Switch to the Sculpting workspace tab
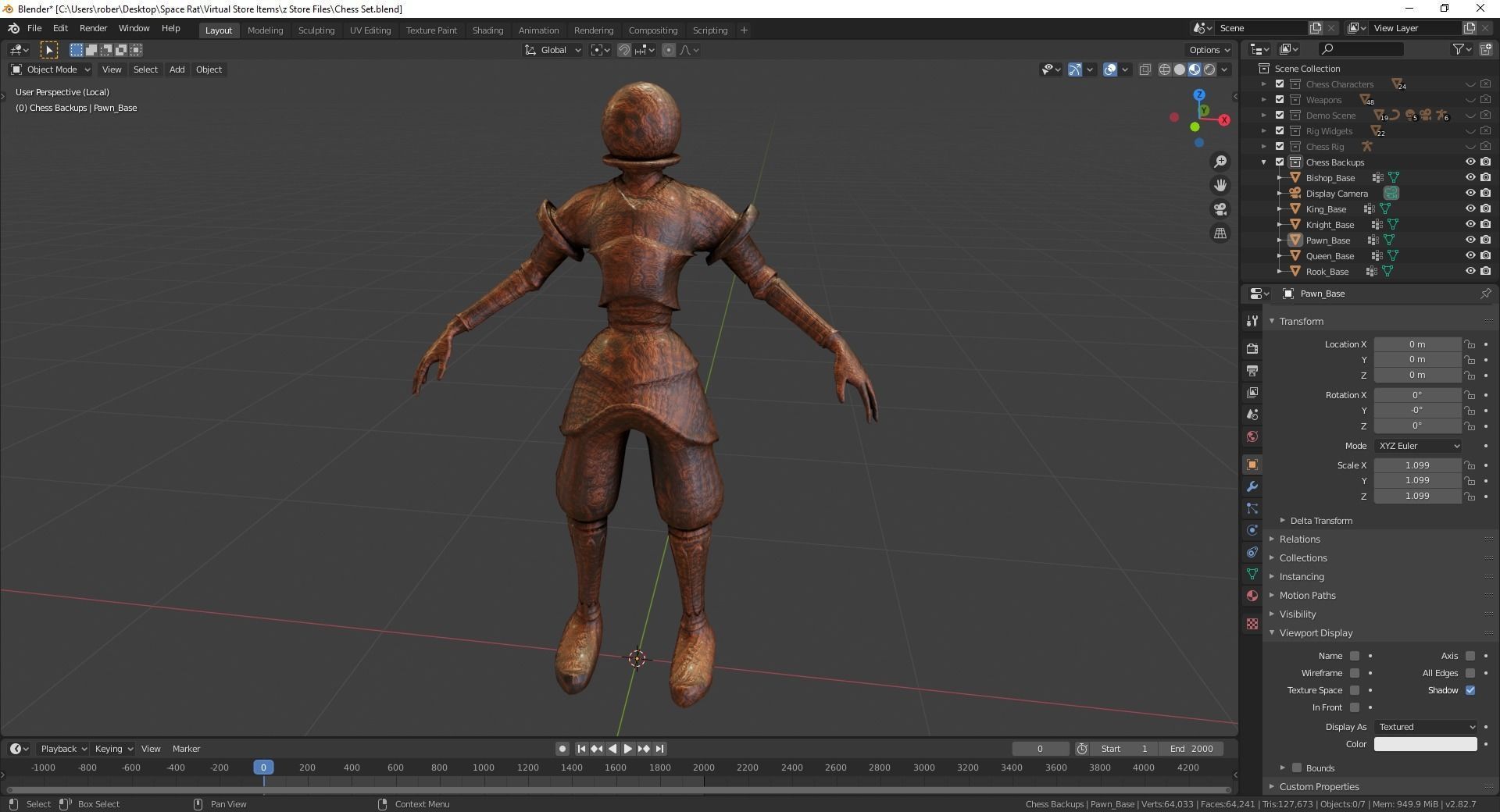This screenshot has width=1500, height=812. point(316,30)
